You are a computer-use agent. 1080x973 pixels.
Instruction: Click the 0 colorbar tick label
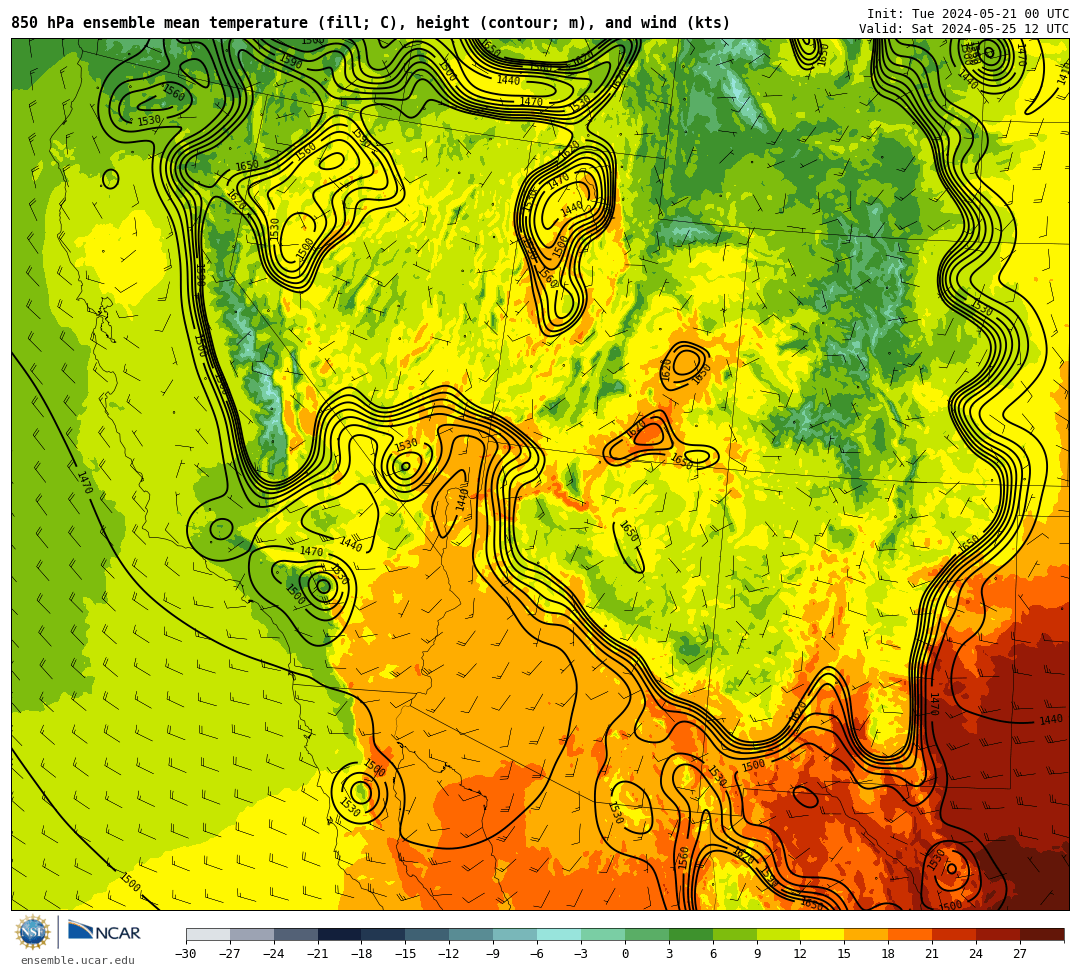coord(625,954)
